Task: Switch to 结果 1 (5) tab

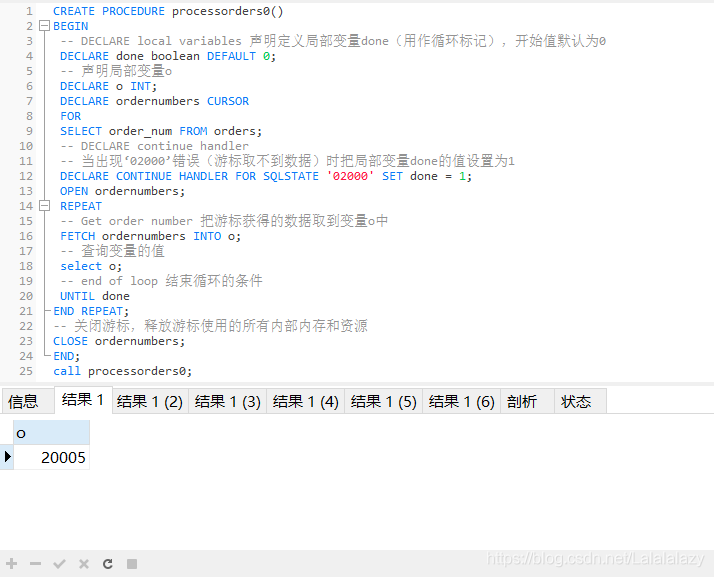Action: [383, 401]
